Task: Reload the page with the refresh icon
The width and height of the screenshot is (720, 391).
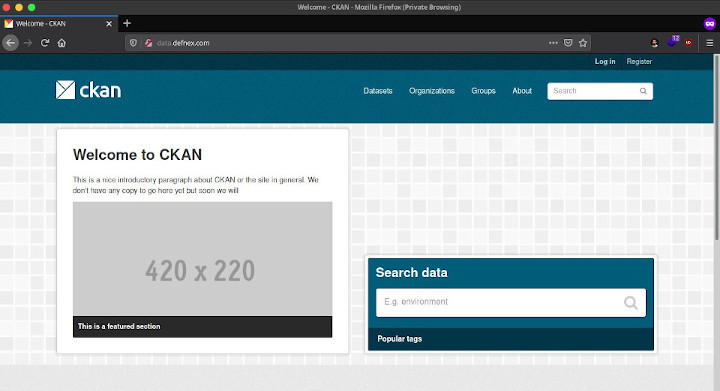Action: pos(45,43)
